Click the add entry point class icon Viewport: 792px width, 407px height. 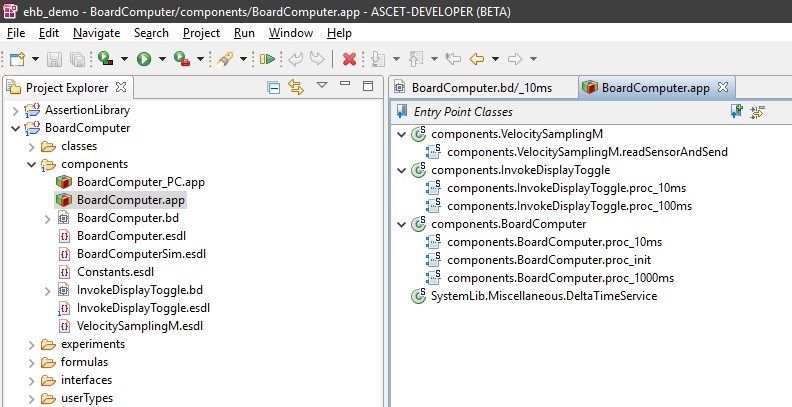click(737, 112)
